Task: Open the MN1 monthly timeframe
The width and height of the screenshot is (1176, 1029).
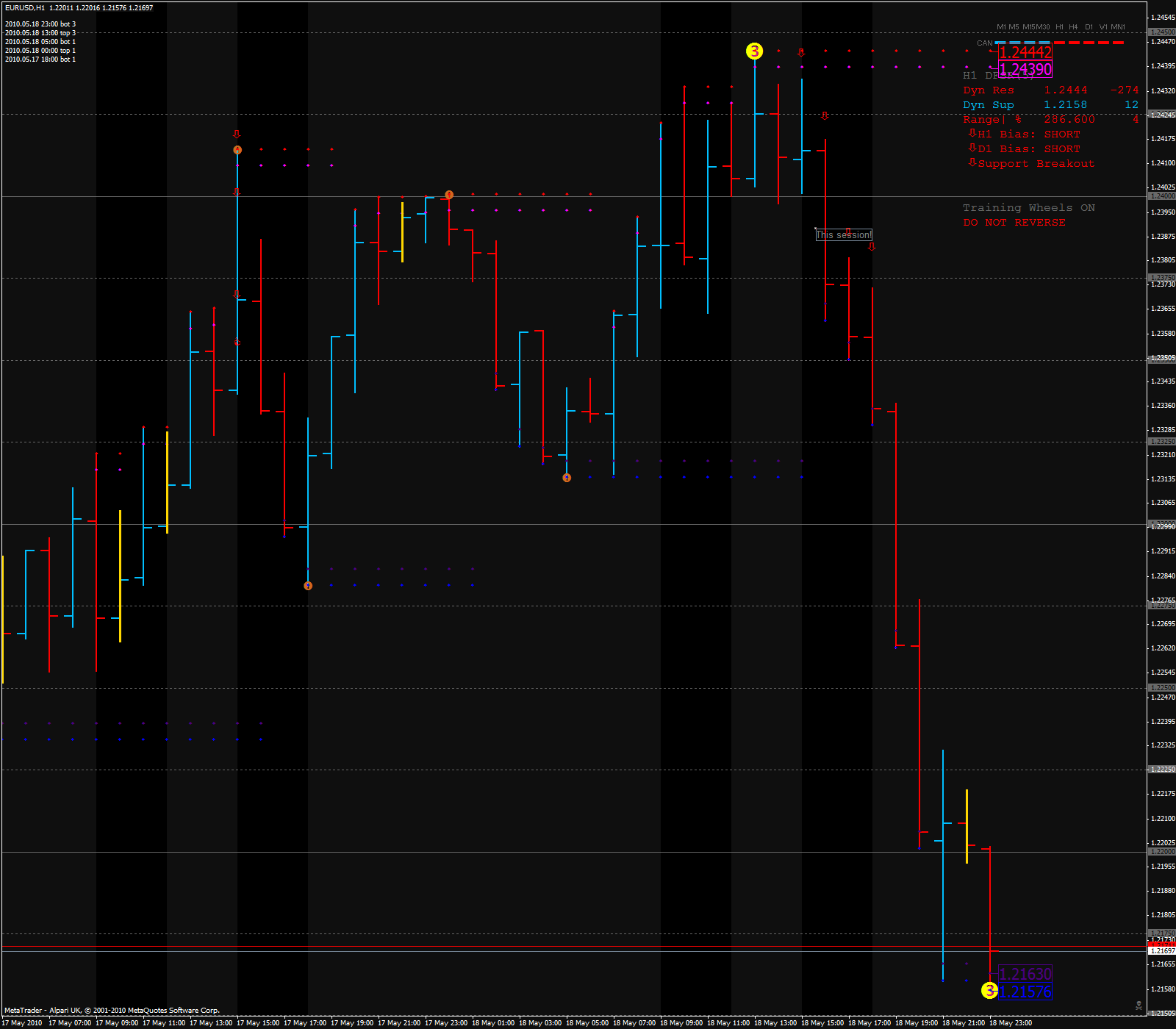Action: pos(1119,26)
